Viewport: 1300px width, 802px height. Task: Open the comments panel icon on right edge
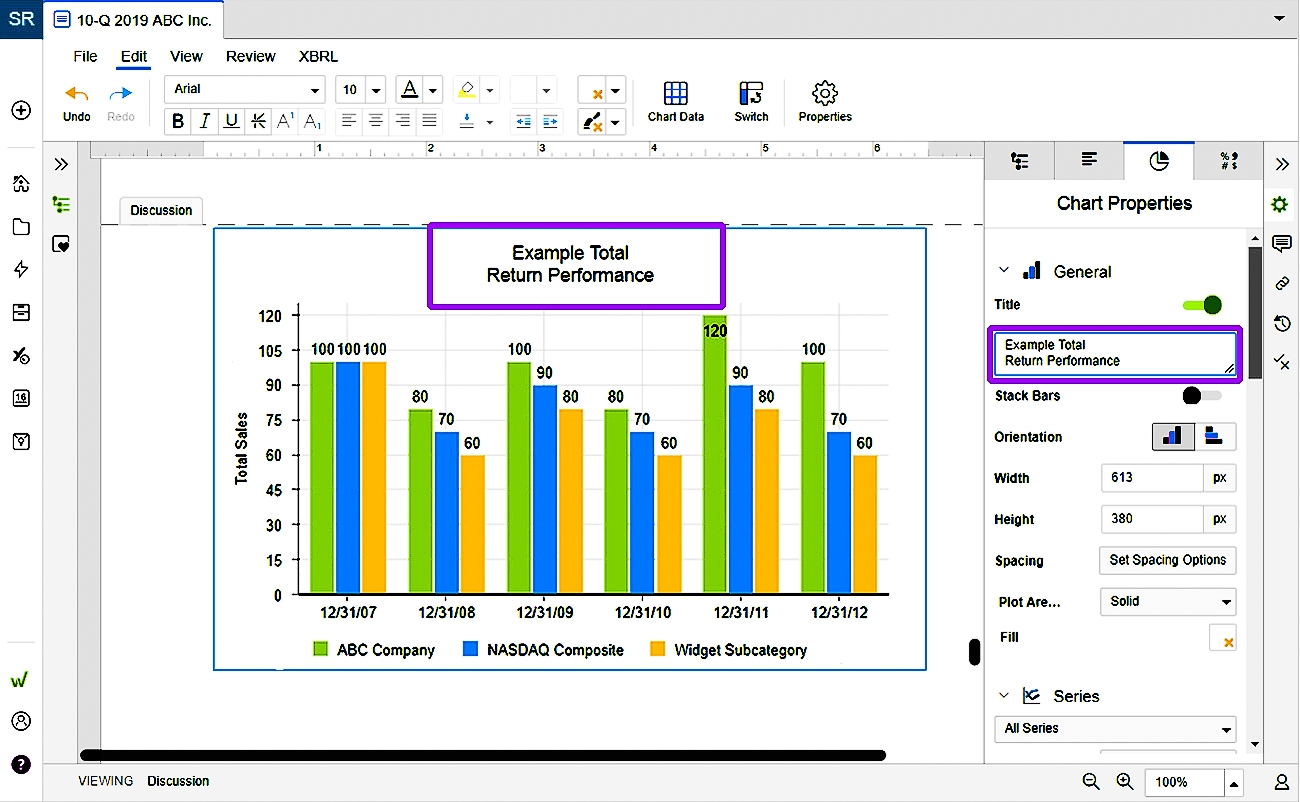pyautogui.click(x=1283, y=243)
